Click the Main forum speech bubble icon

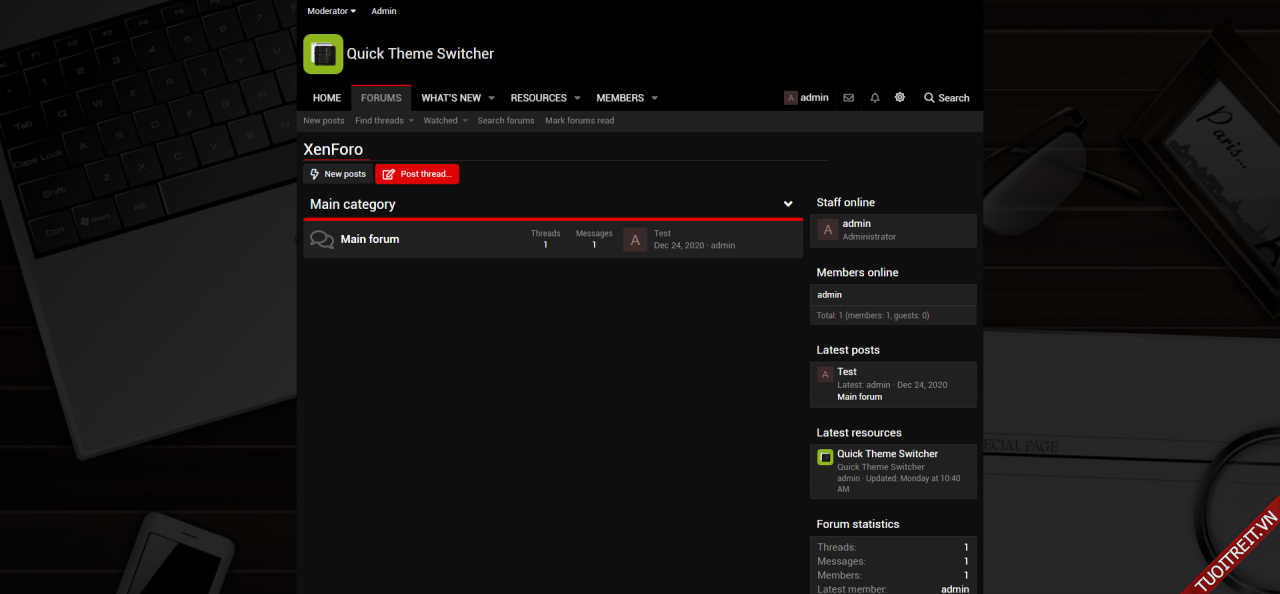click(x=322, y=240)
